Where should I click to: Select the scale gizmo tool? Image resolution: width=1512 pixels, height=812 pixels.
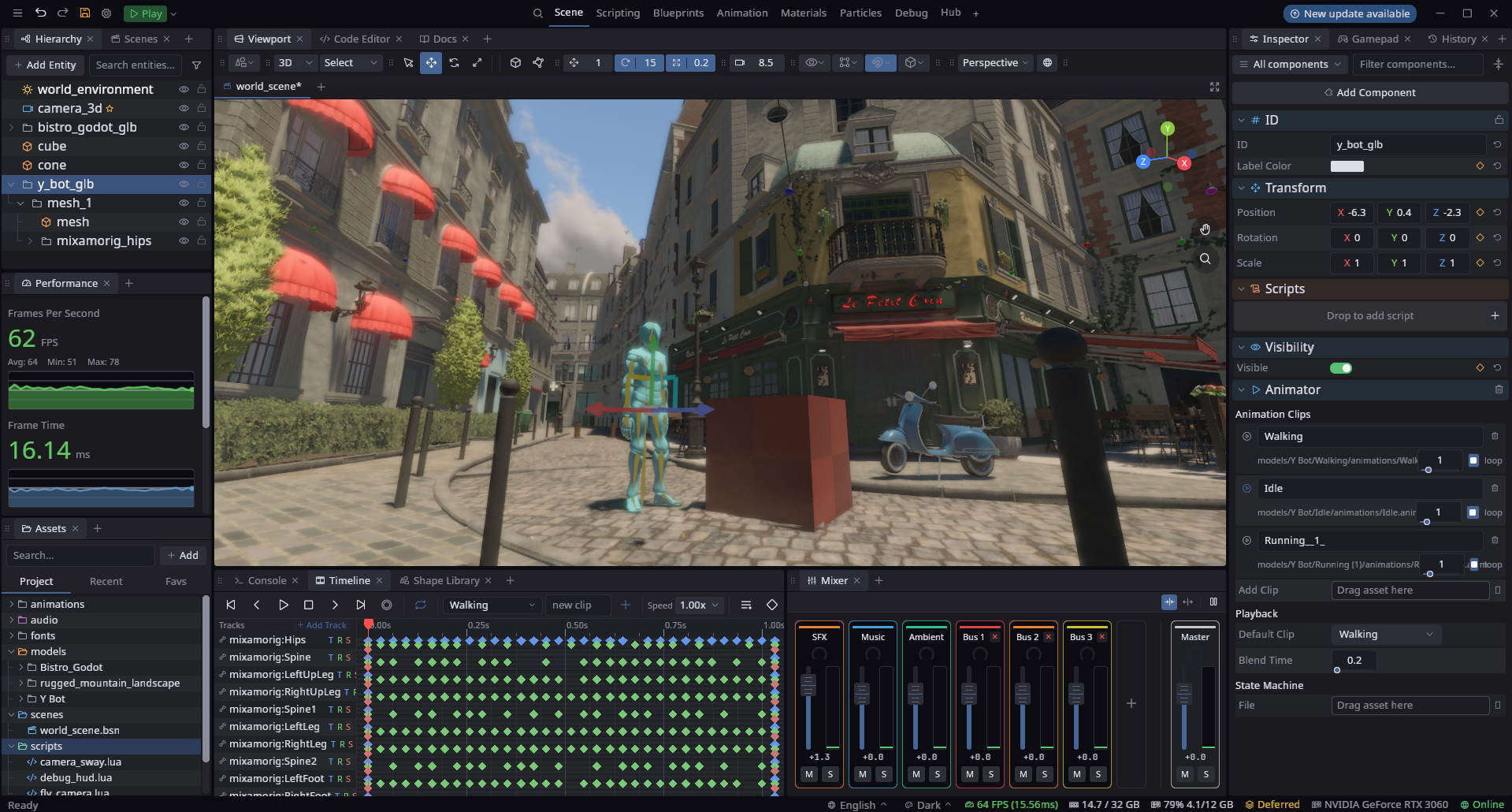pyautogui.click(x=477, y=63)
